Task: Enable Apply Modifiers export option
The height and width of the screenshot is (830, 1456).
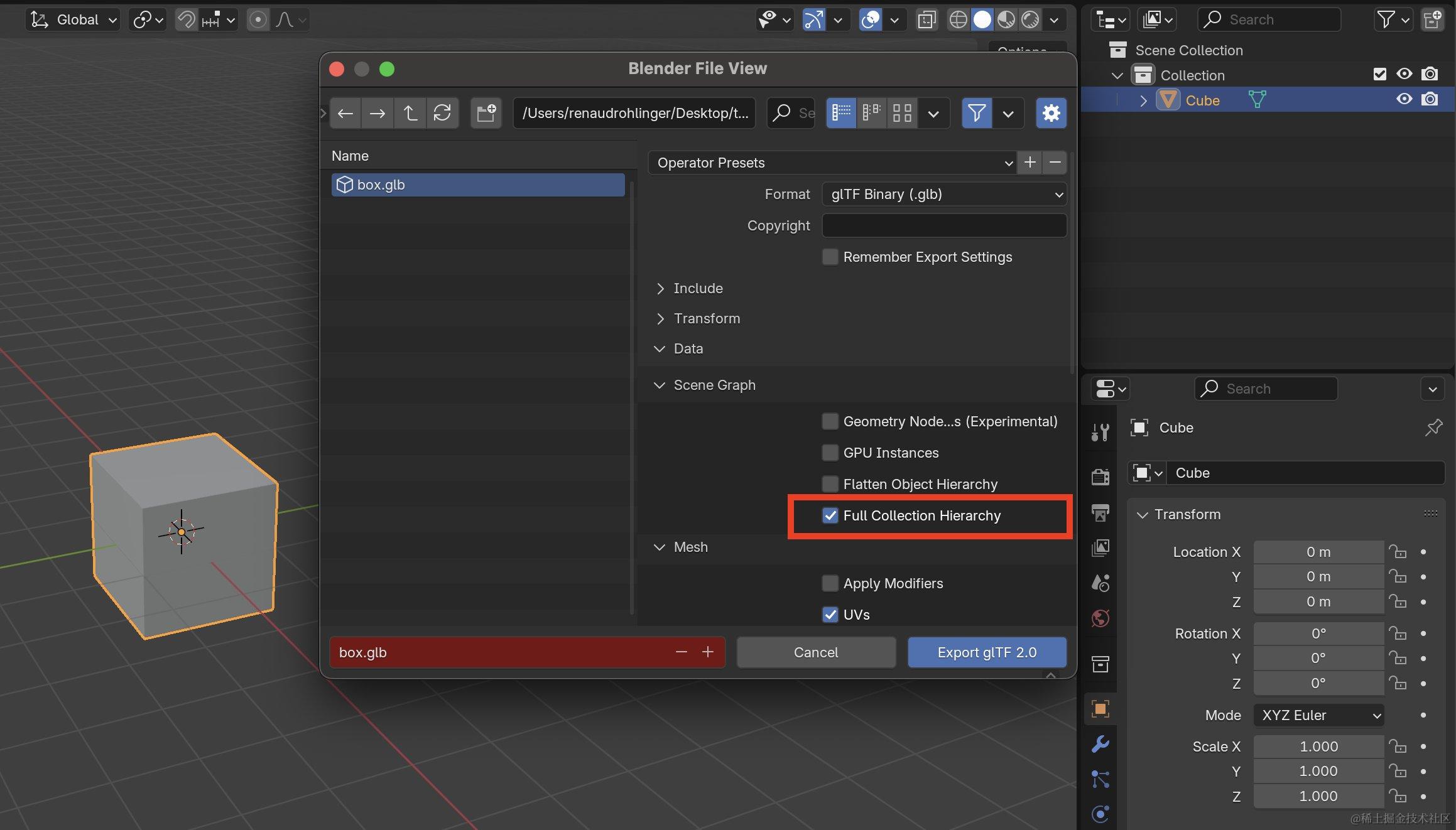Action: coord(830,583)
